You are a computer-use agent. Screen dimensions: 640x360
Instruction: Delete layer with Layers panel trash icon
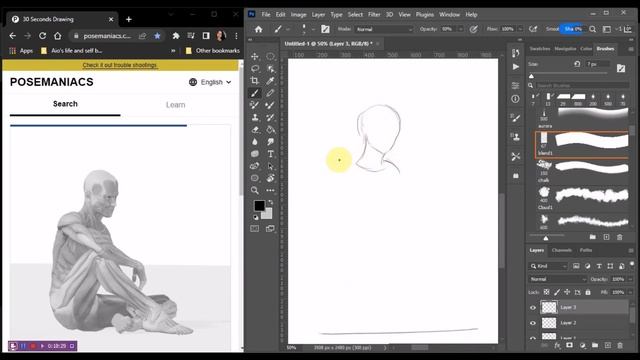[x=620, y=345]
